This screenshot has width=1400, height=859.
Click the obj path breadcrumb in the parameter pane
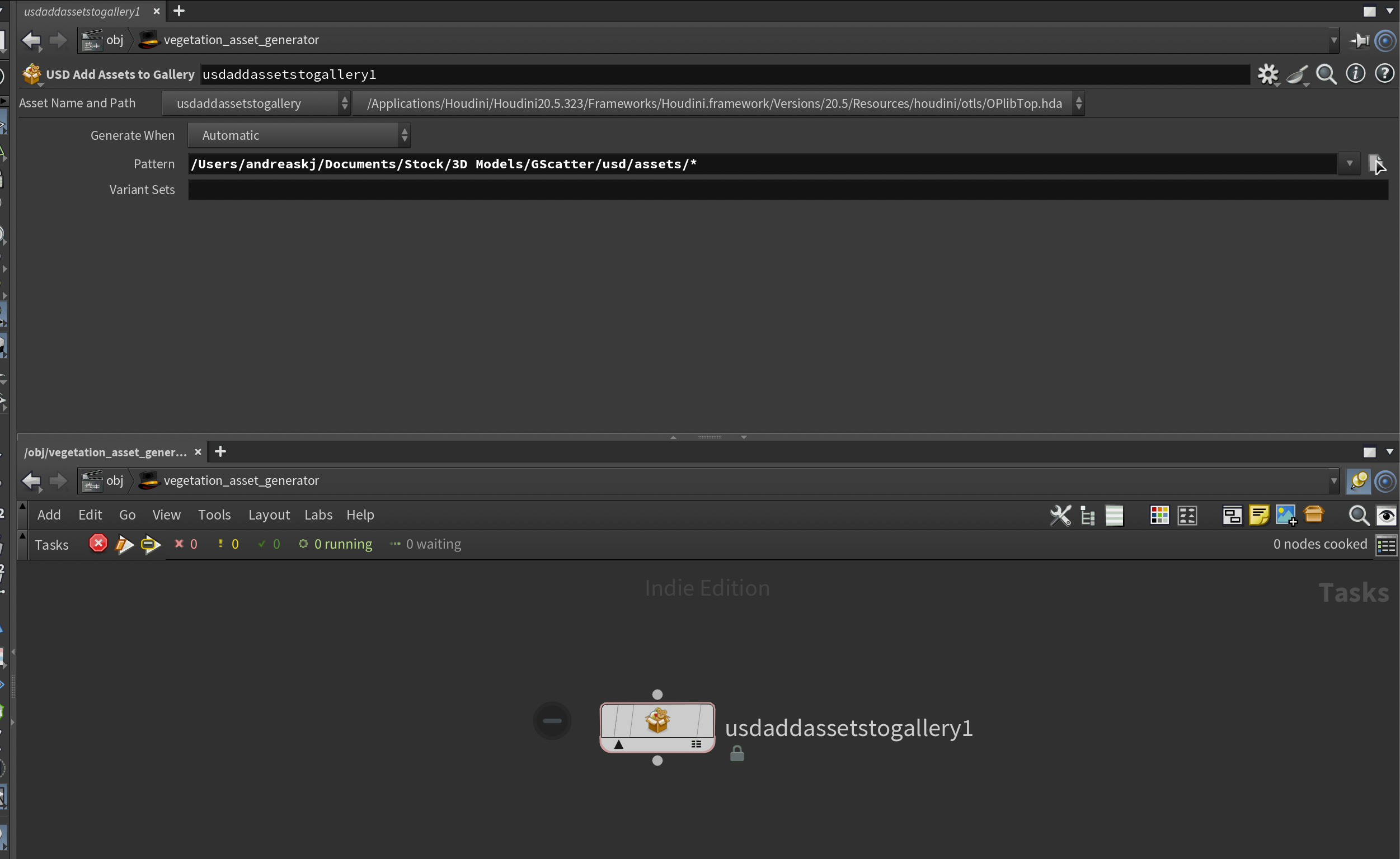[x=114, y=40]
